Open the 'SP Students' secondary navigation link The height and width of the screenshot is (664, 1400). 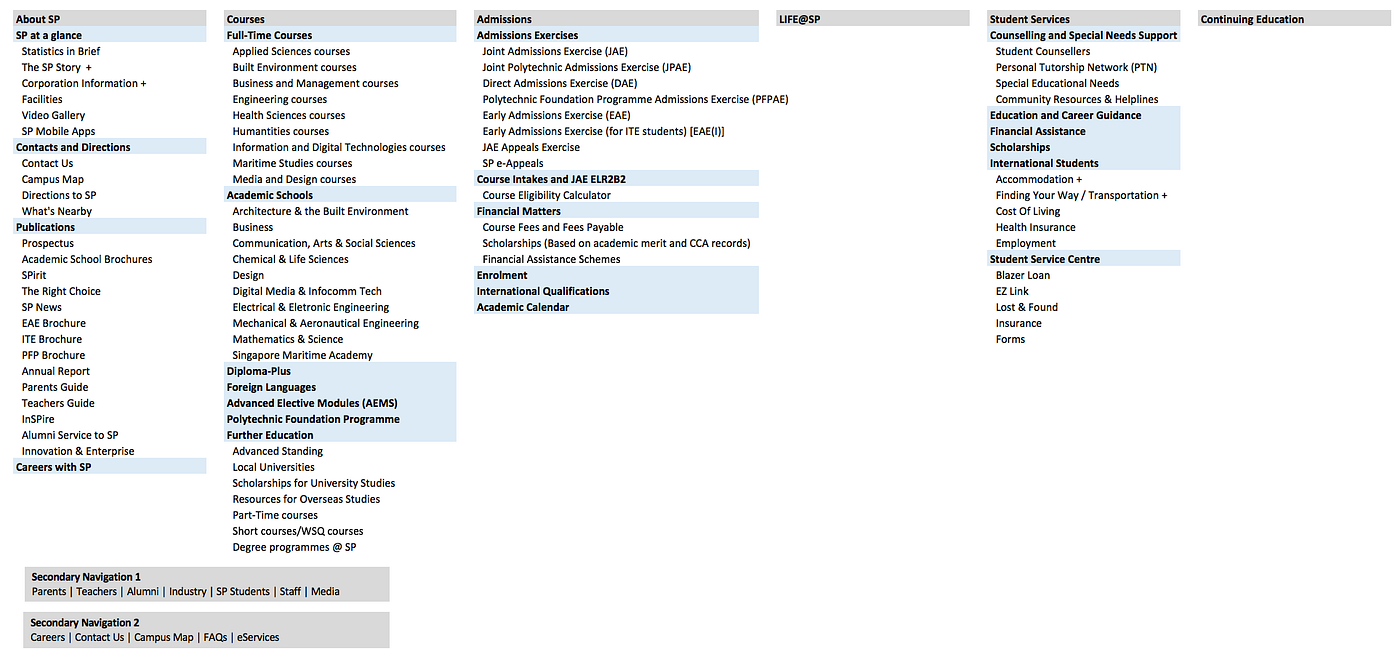(243, 591)
